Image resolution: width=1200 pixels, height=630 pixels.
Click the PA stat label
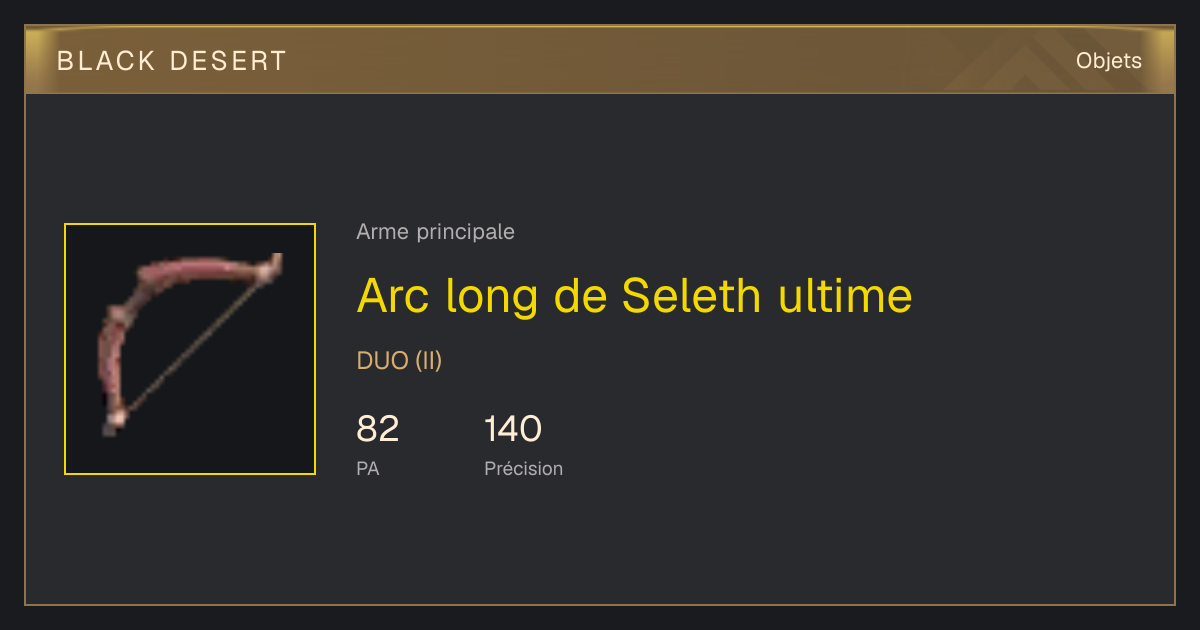367,468
